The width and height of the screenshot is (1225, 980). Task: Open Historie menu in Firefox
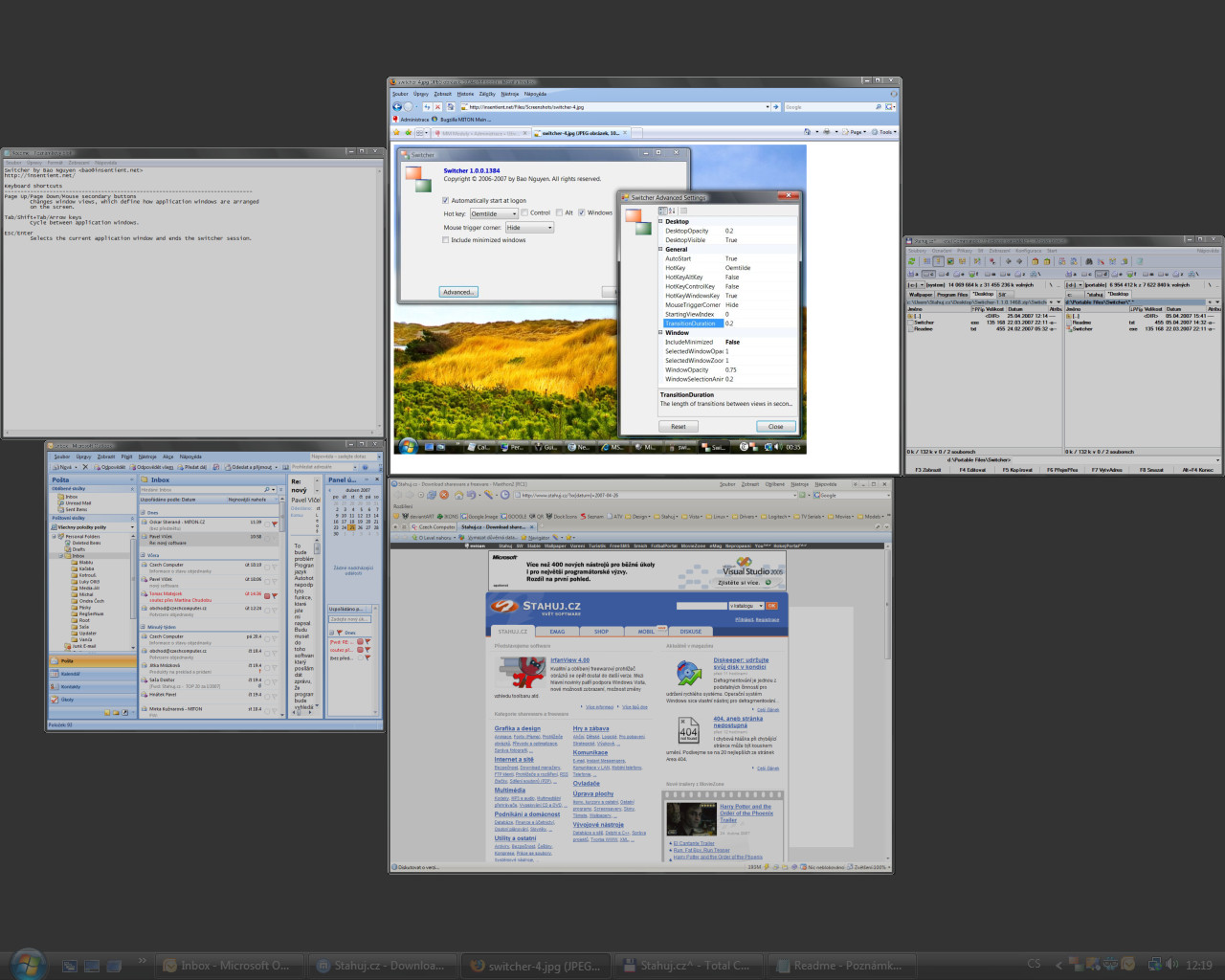465,94
